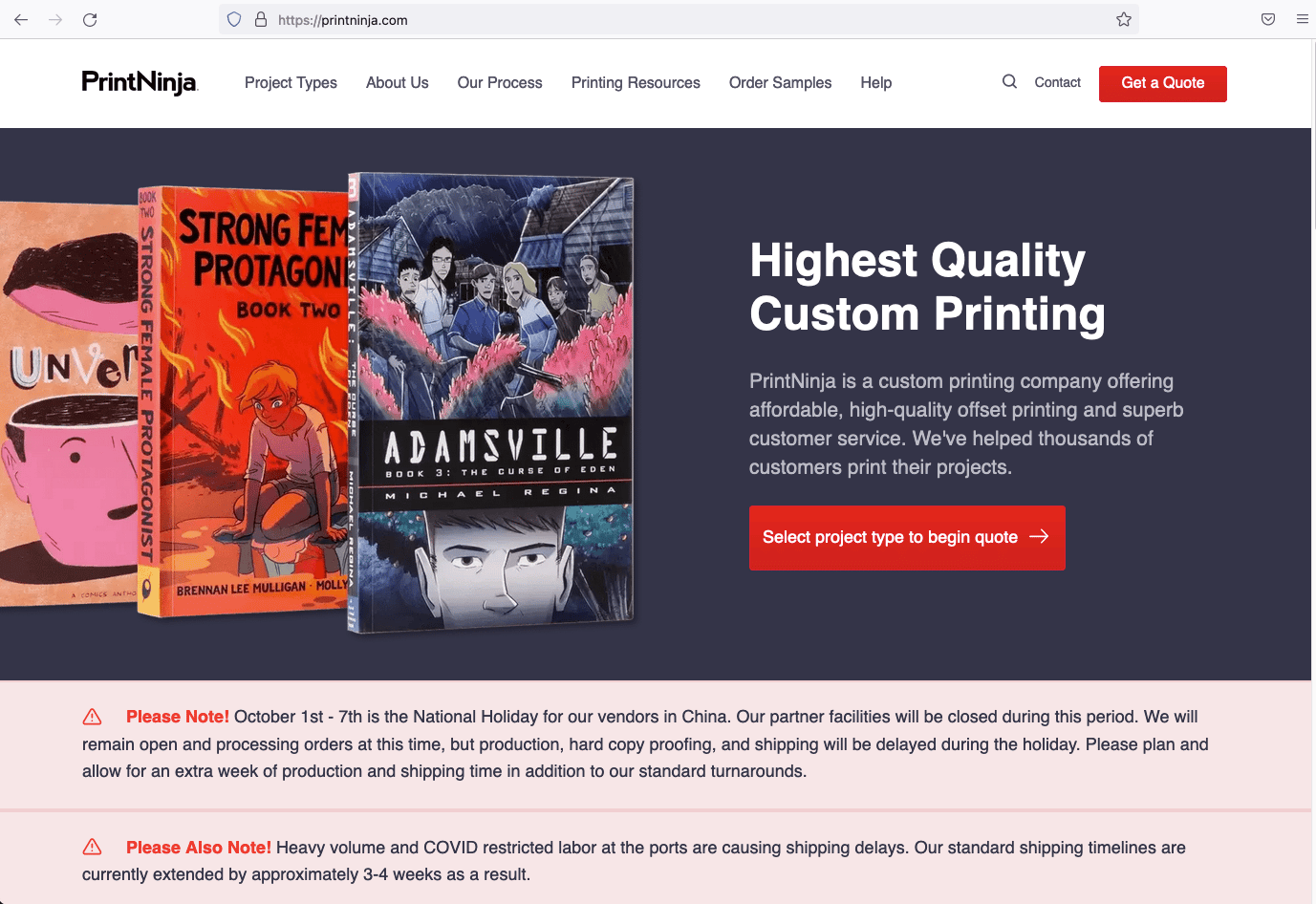
Task: Click the Get a Quote button
Action: click(1163, 84)
